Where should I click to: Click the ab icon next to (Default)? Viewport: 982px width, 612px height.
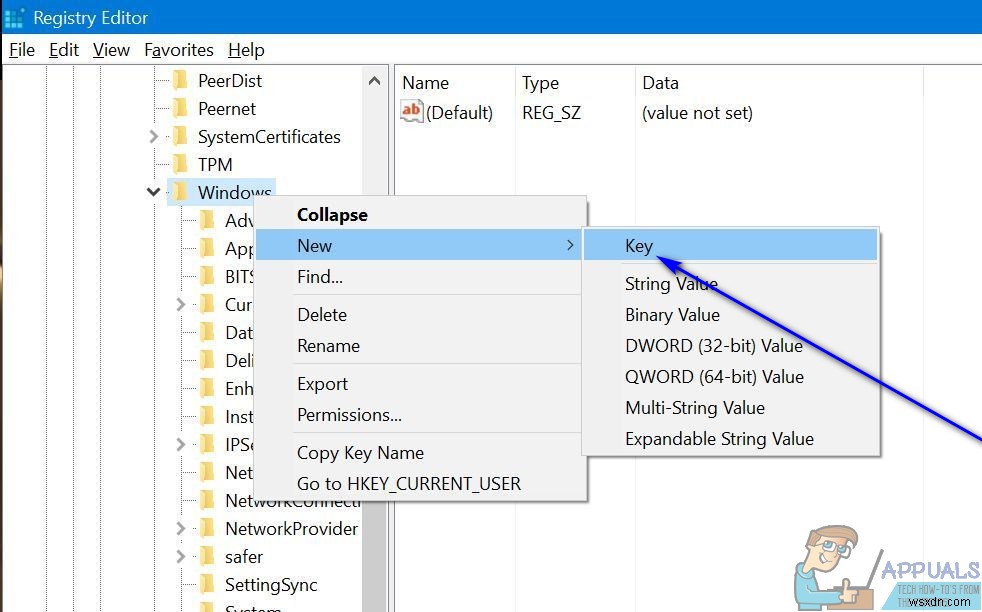(411, 112)
